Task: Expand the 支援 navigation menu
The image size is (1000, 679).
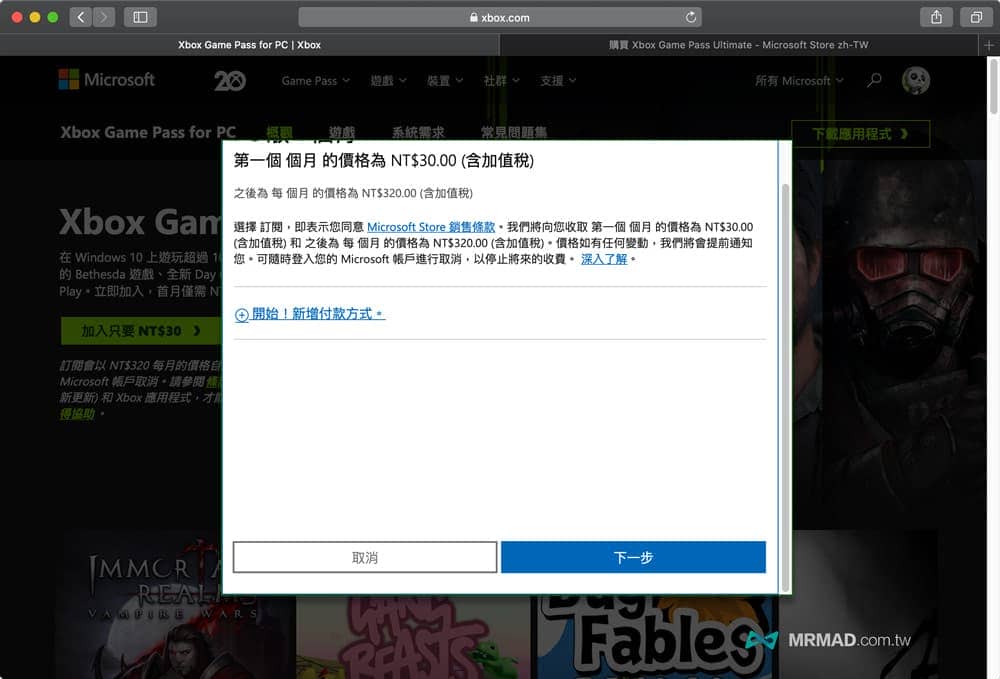Action: tap(558, 81)
